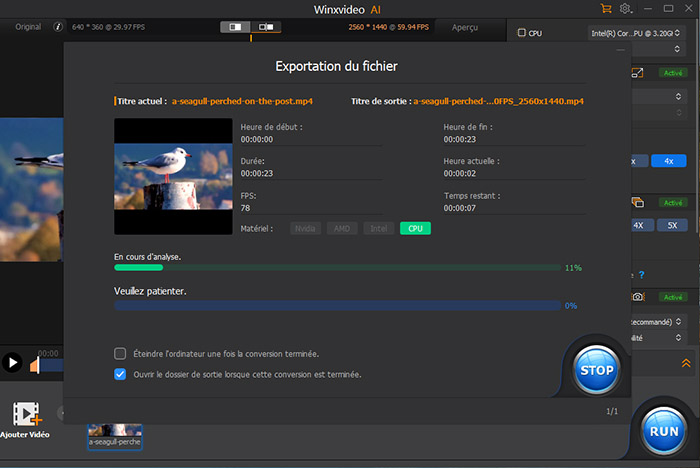Collapse the panel with the orange double chevron
The height and width of the screenshot is (468, 700).
point(685,363)
